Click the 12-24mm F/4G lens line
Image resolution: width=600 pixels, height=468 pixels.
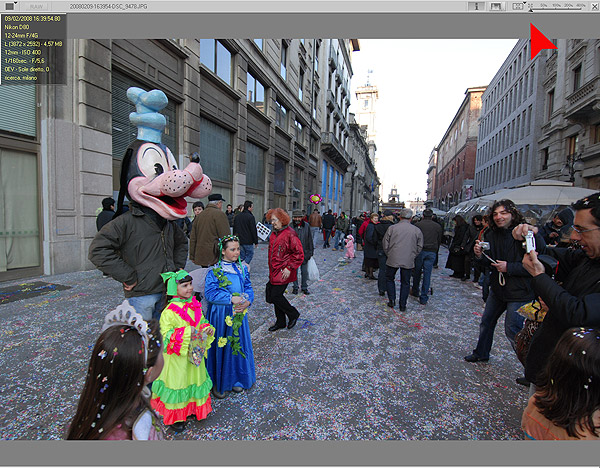coord(21,35)
